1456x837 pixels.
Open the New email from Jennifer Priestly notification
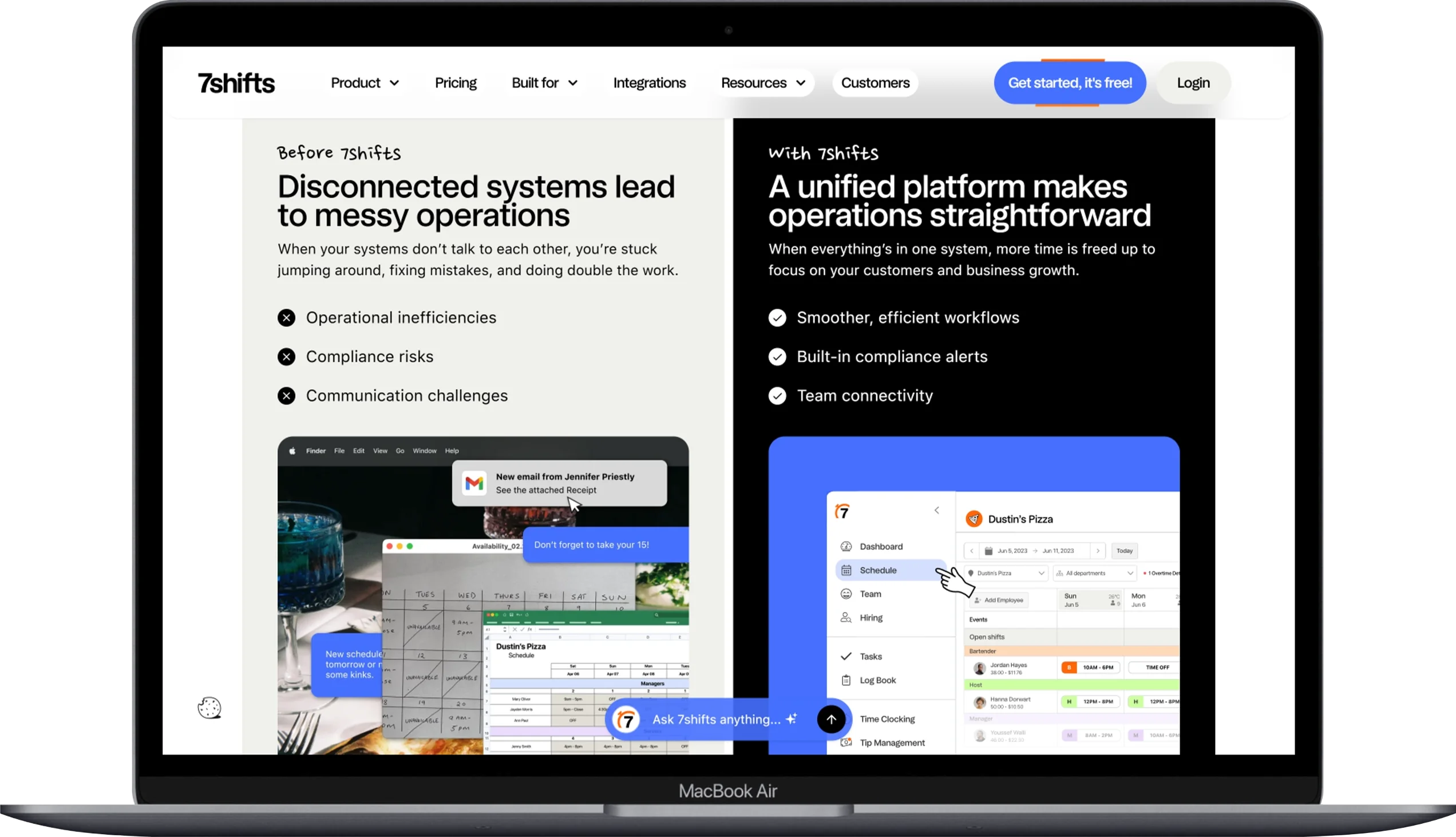tap(559, 483)
